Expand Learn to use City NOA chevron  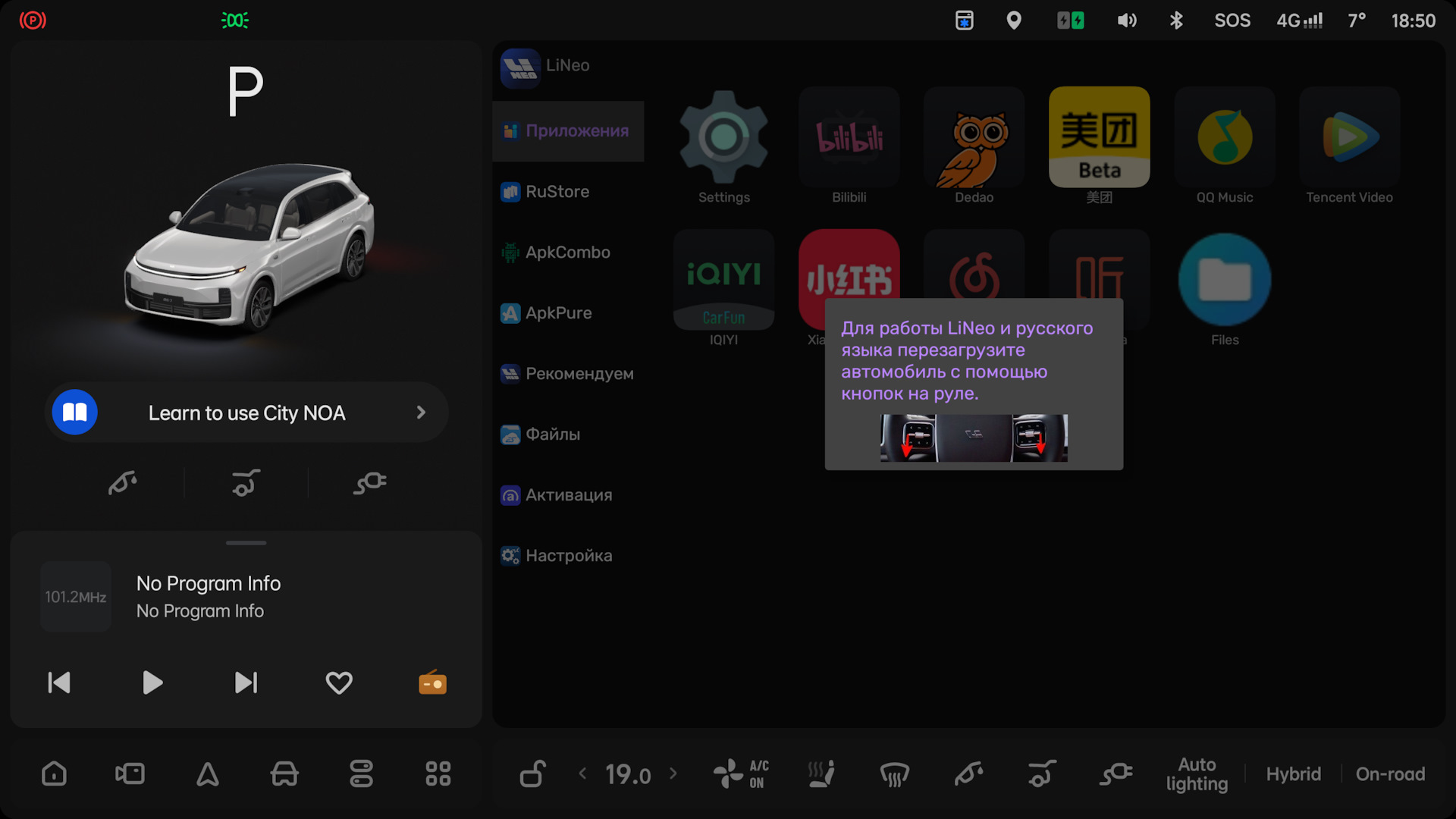[x=421, y=413]
